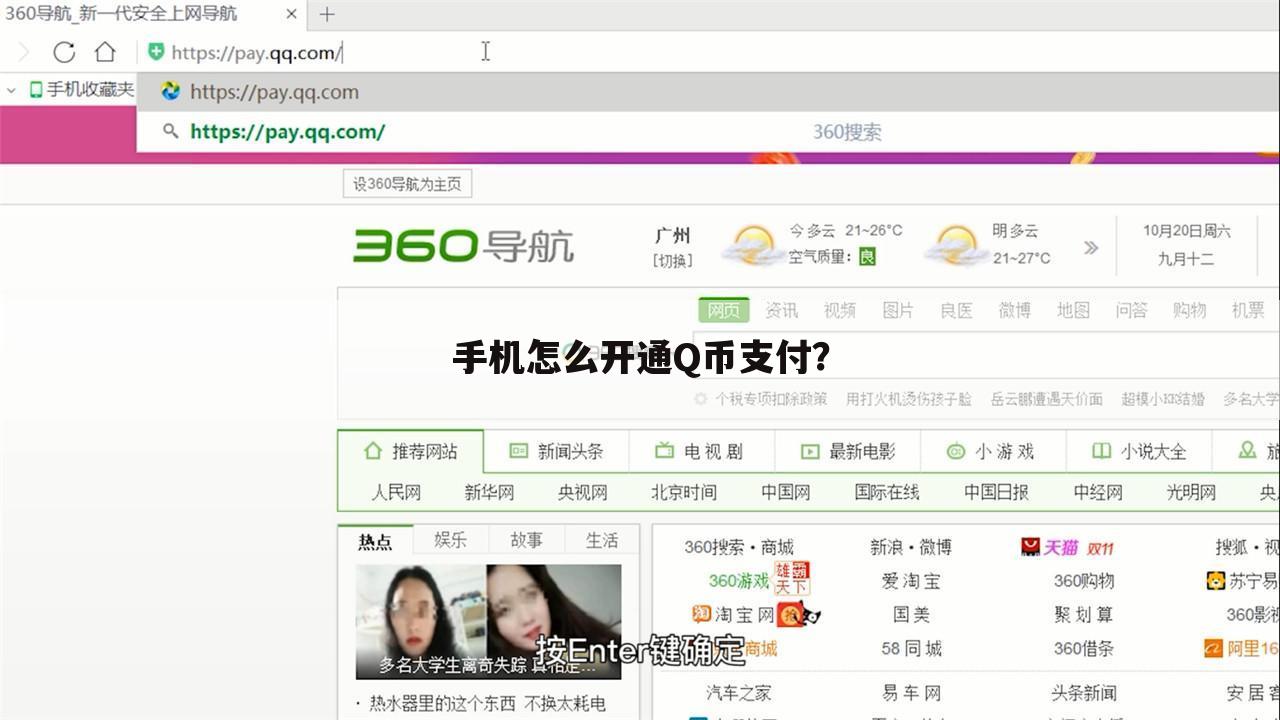Select 360搜索 suggestion for https://pay.qq.com/

(708, 132)
